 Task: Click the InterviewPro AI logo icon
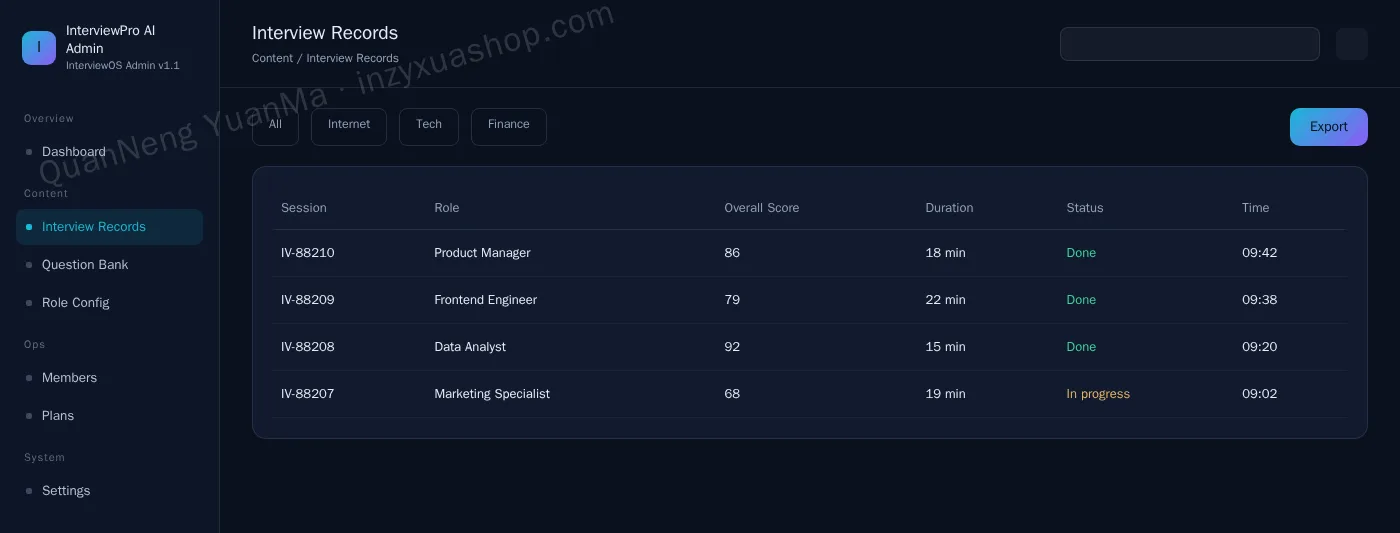[39, 48]
